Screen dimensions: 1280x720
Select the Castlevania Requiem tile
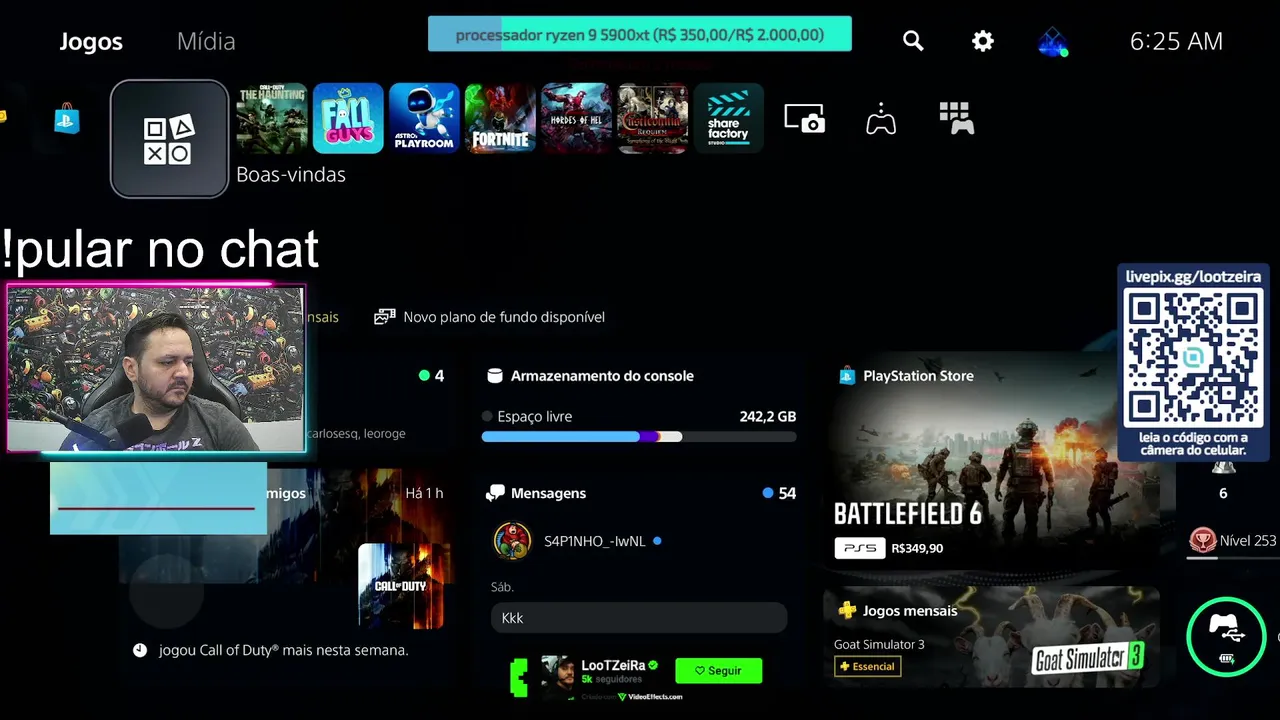tap(652, 119)
